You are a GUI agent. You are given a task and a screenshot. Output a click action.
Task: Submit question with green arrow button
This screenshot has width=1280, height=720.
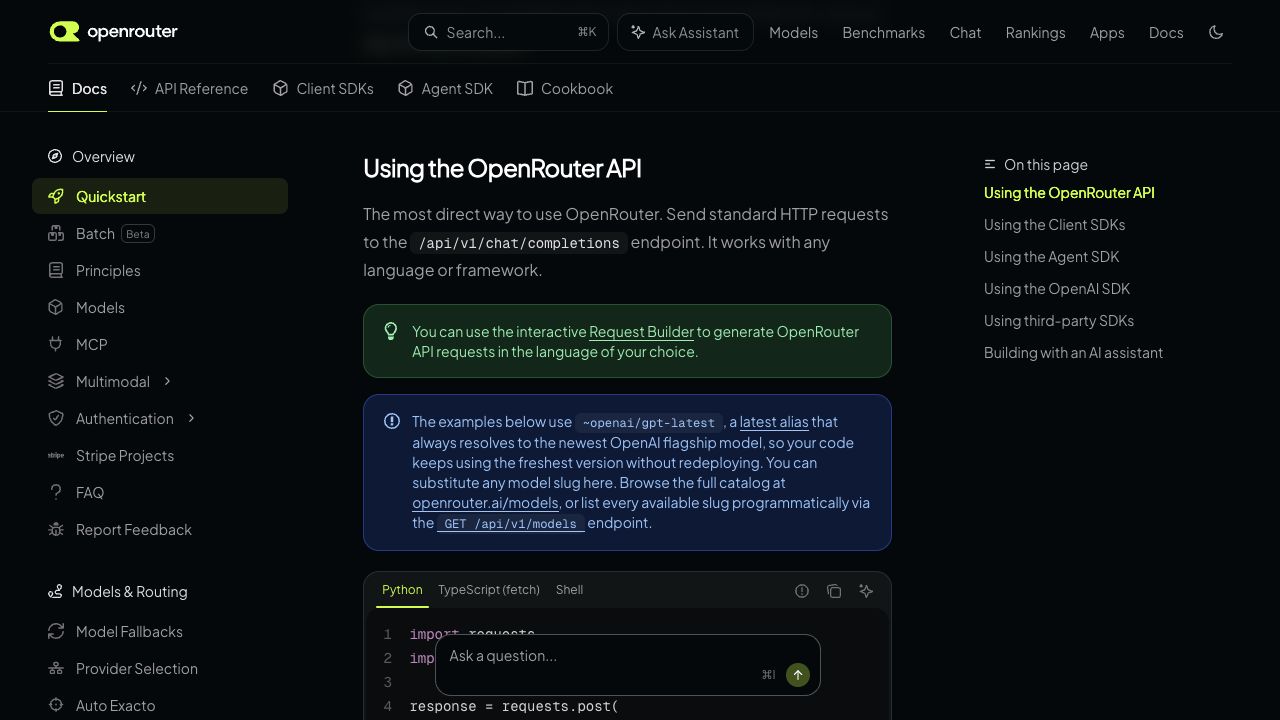coord(798,675)
